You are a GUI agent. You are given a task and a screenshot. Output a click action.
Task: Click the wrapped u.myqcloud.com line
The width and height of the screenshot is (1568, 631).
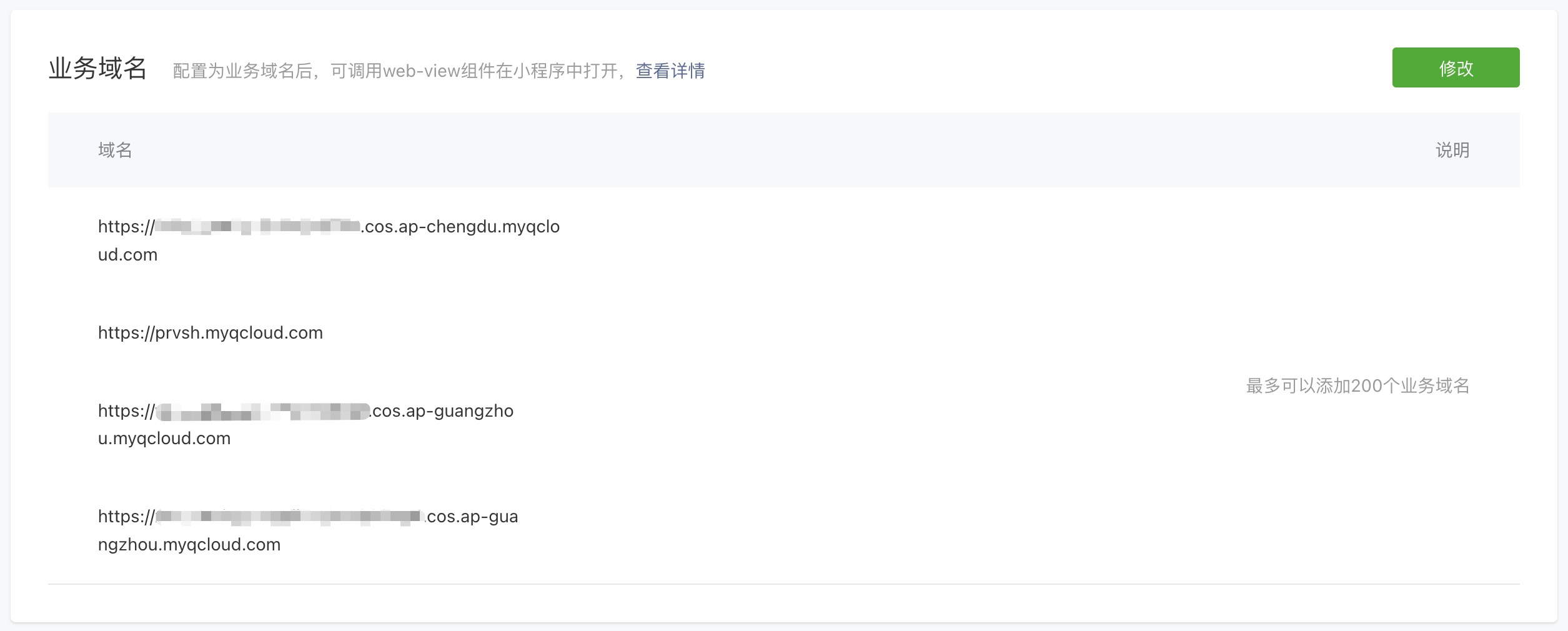[x=164, y=438]
